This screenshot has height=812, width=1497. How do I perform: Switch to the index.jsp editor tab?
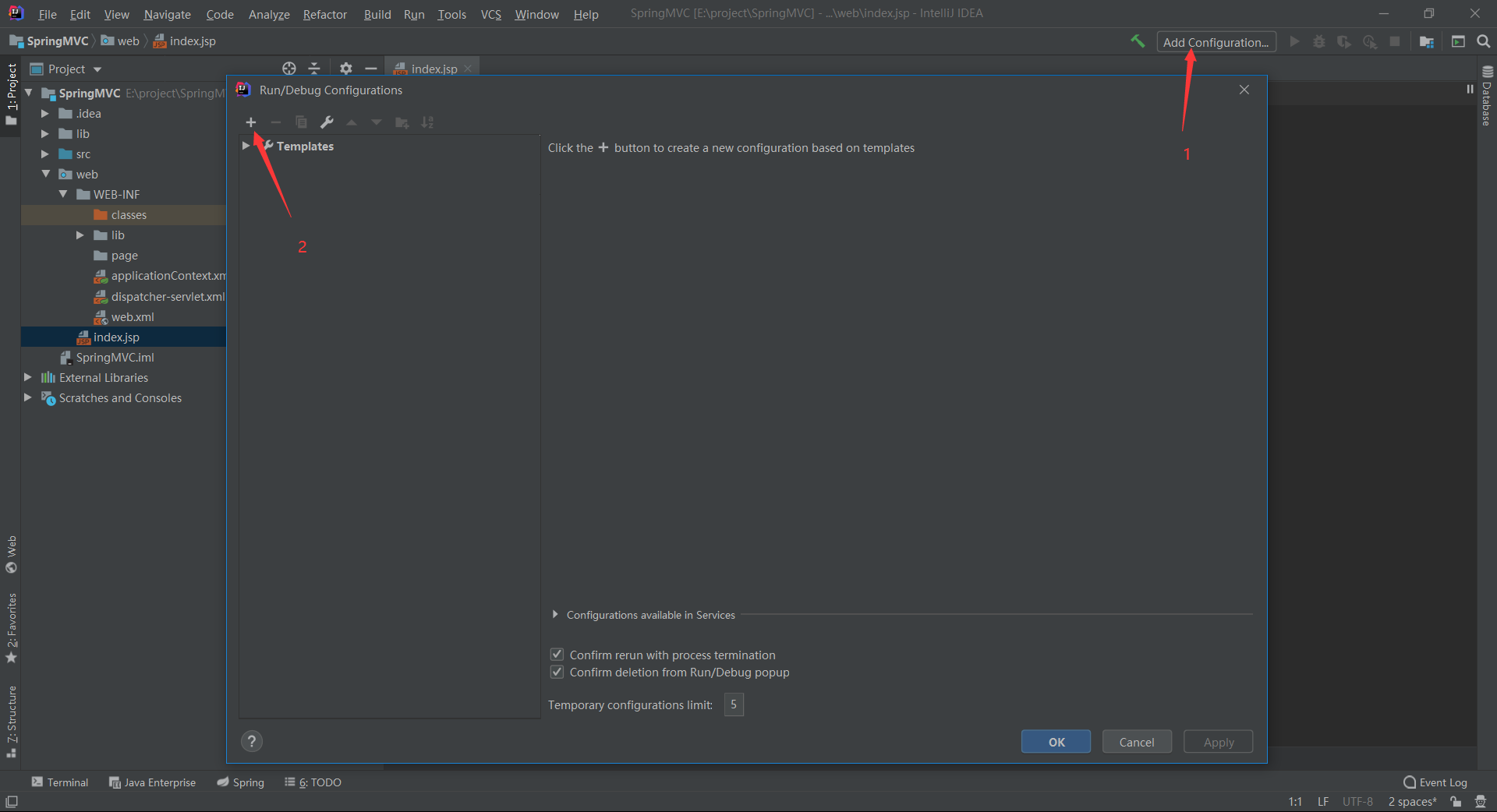[434, 69]
